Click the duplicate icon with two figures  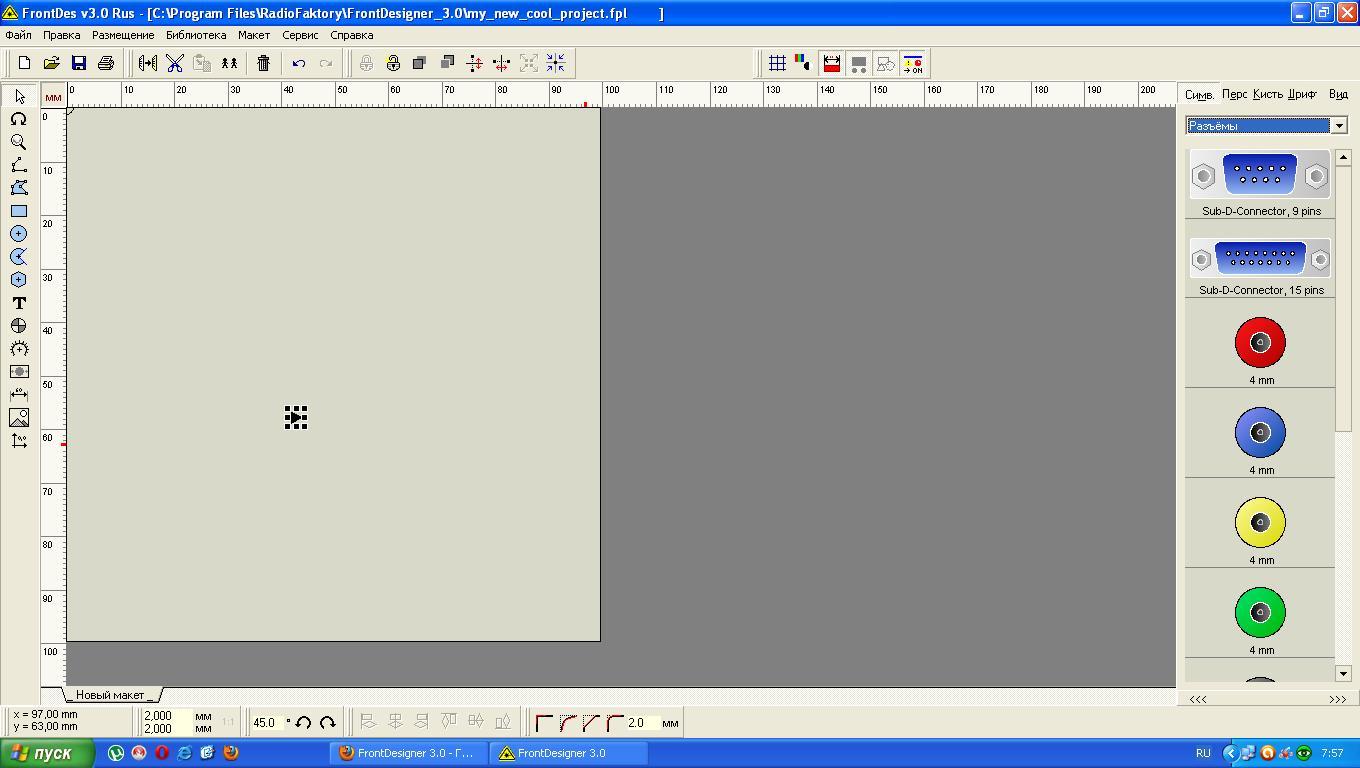[229, 63]
